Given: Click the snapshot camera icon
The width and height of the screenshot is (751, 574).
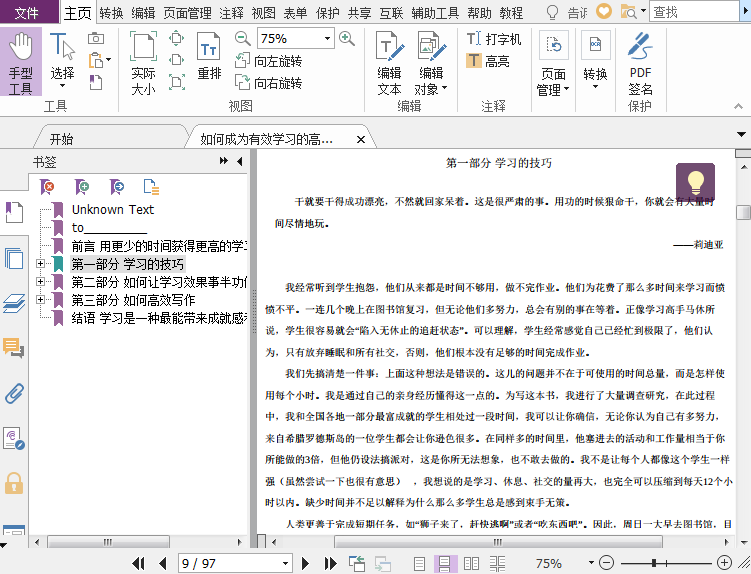Looking at the screenshot, I should (96, 38).
